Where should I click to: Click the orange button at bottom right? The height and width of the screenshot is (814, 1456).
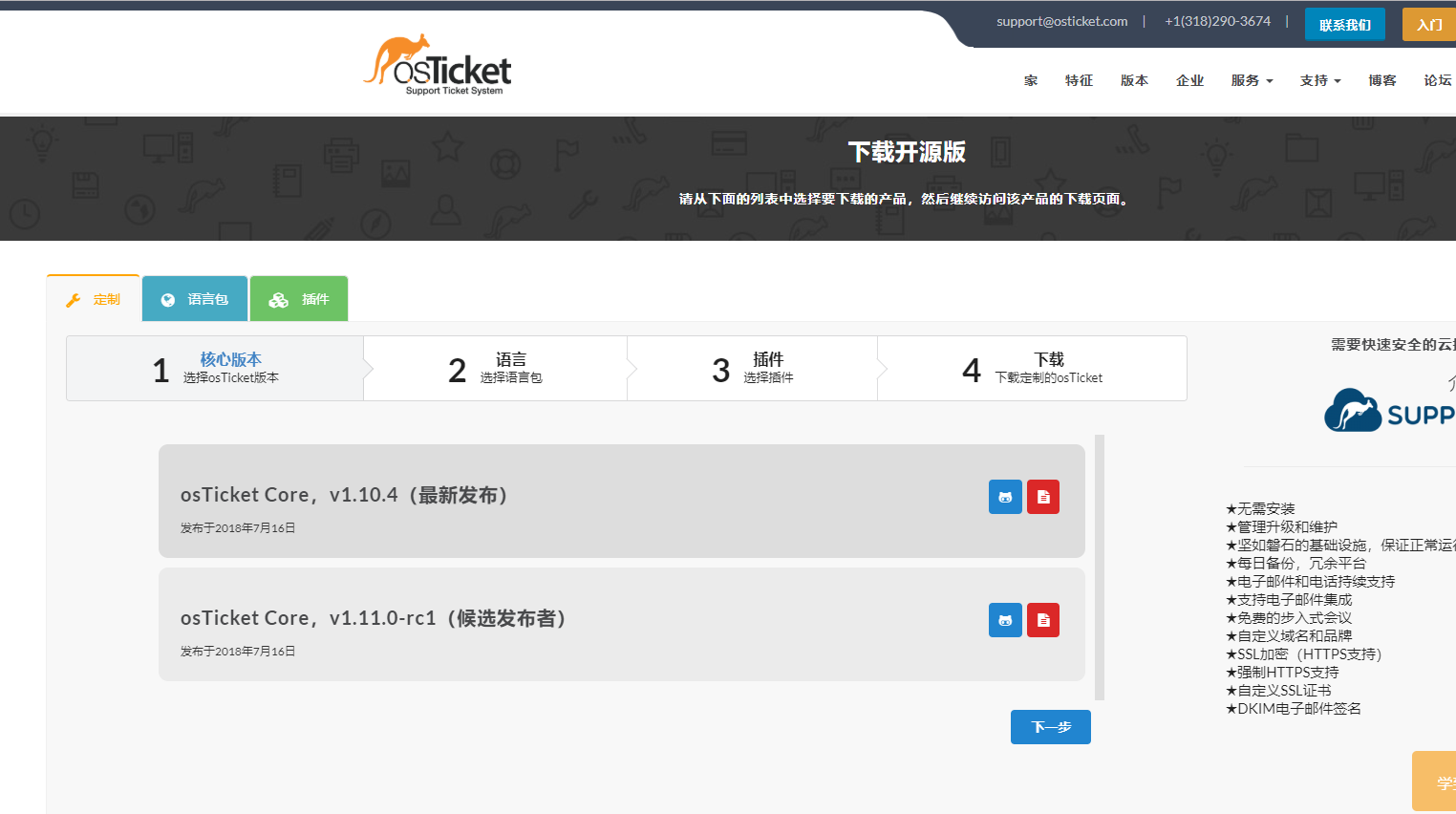(1434, 782)
